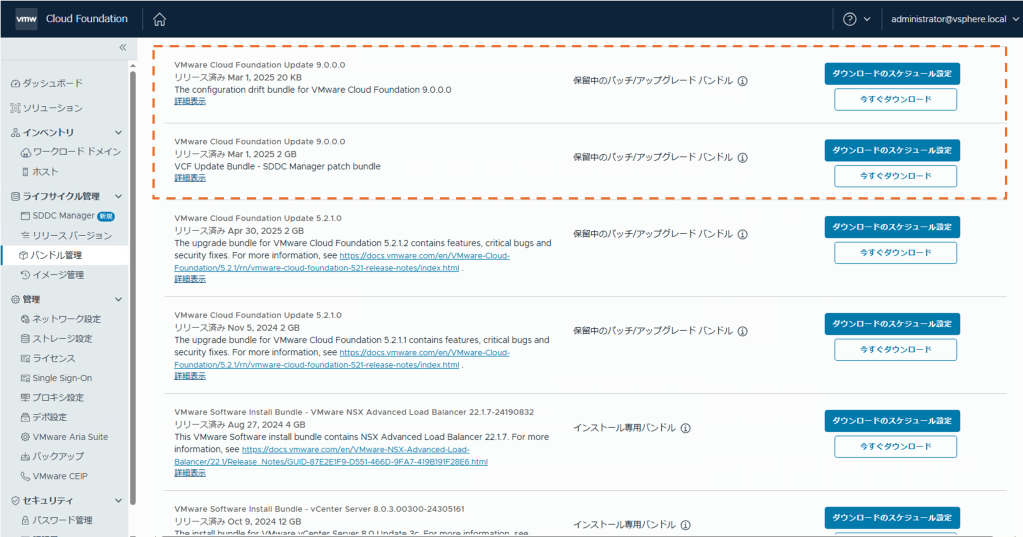Click the バックアップ icon
1023x537 pixels.
coord(25,456)
